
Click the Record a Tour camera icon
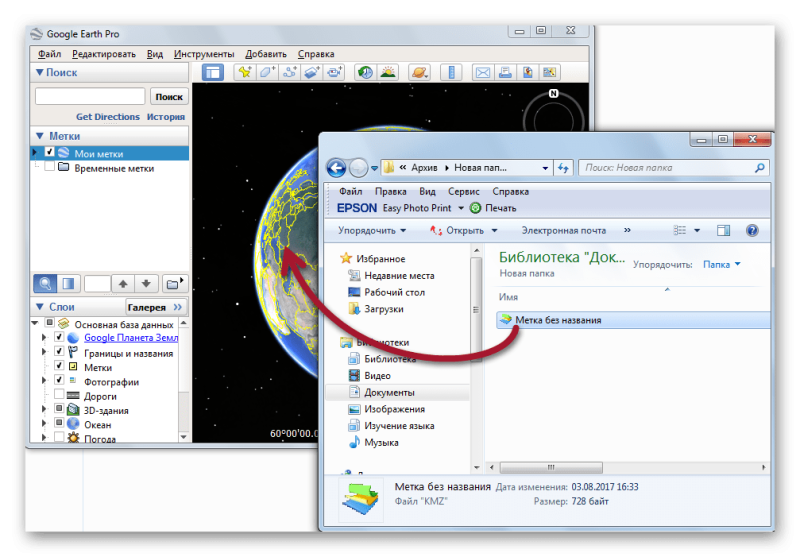coord(334,72)
